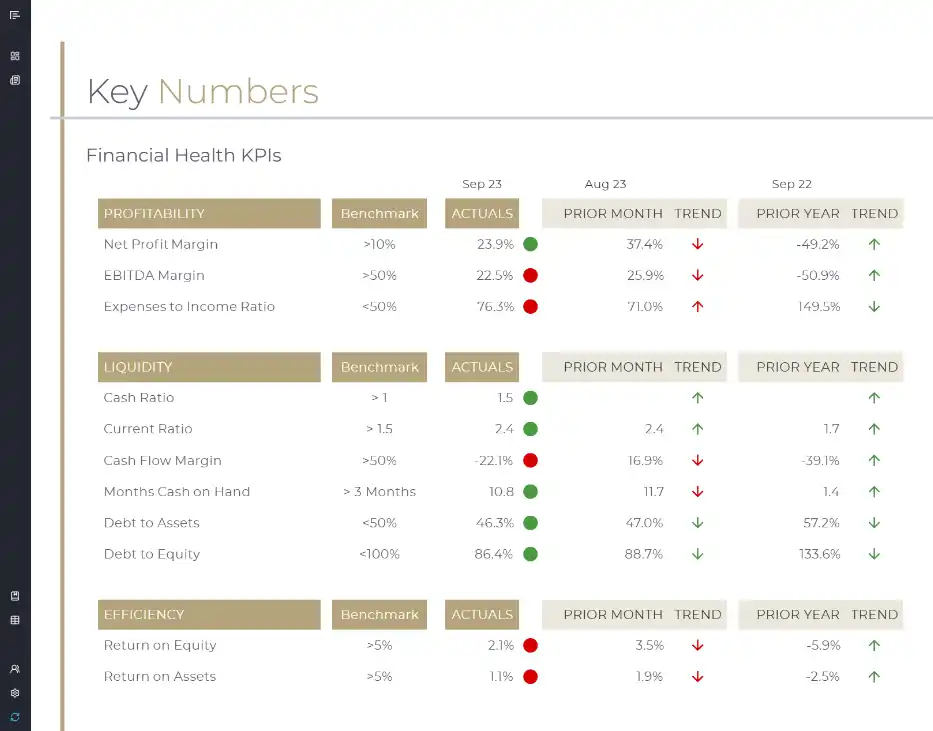Image resolution: width=933 pixels, height=731 pixels.
Task: Click prior month trend arrow for Cash Flow Margin
Action: click(697, 460)
